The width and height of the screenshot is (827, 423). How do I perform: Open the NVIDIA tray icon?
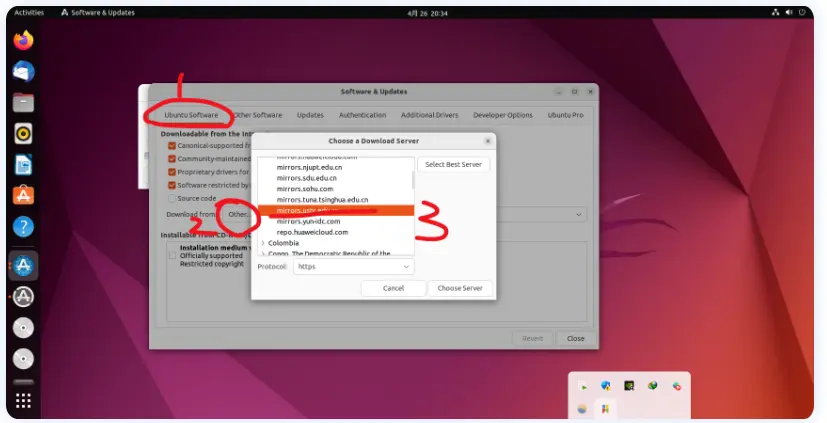(x=629, y=386)
